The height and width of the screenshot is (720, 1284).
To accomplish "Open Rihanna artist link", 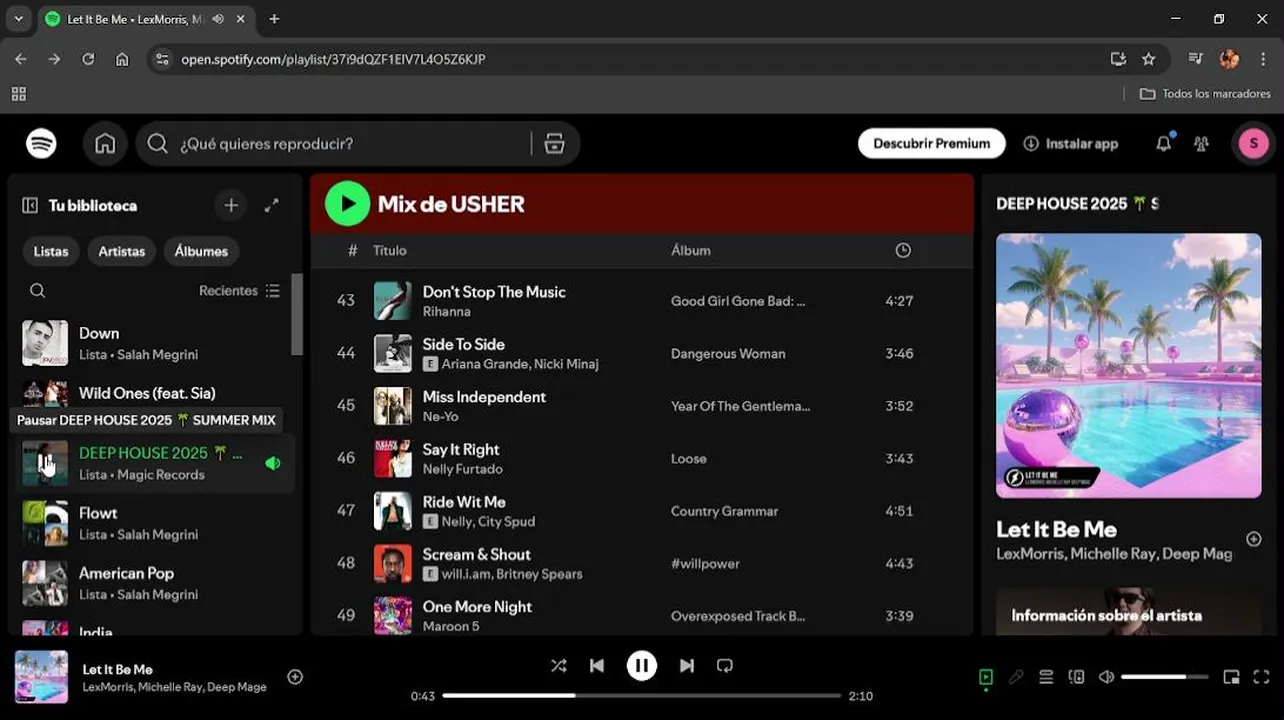I will point(446,311).
